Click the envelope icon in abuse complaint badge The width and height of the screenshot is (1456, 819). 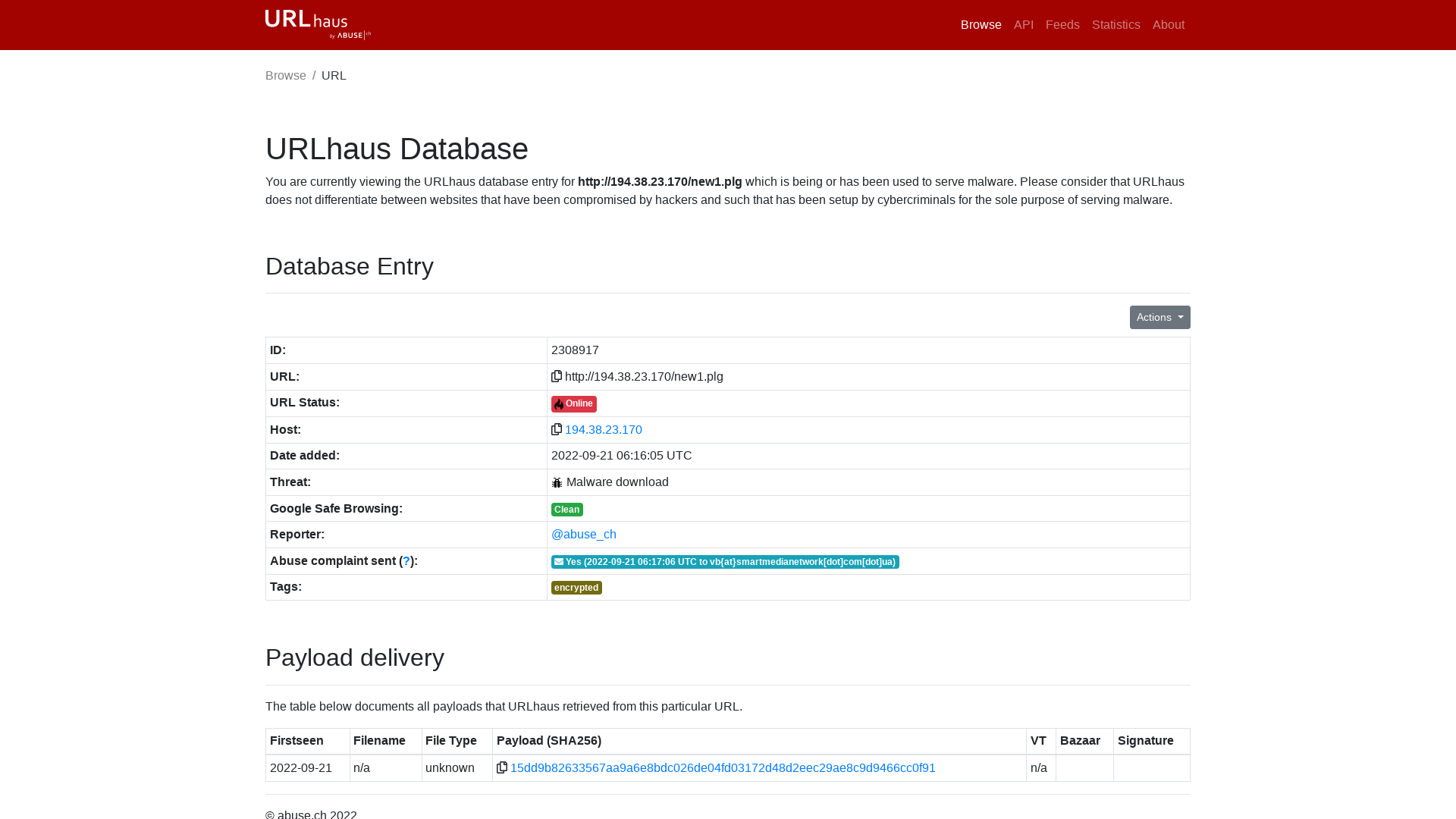tap(560, 561)
